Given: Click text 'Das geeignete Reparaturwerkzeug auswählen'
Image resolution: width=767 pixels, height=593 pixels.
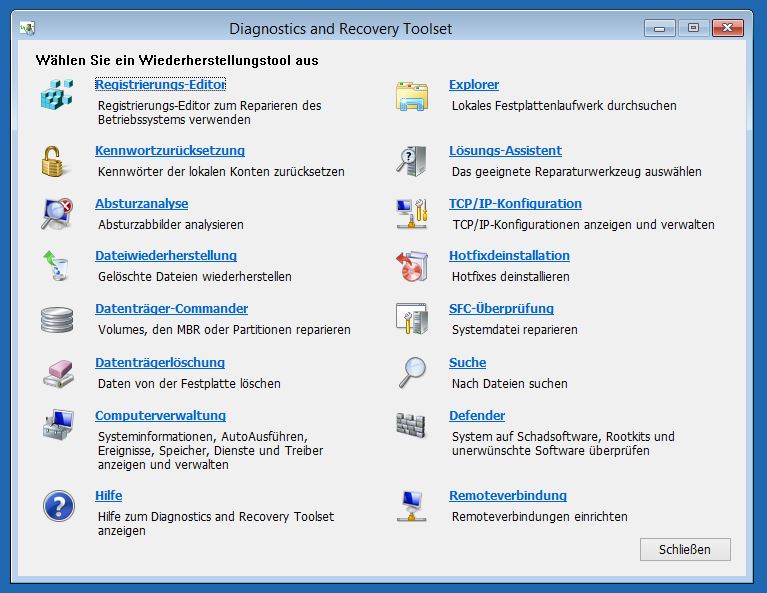Looking at the screenshot, I should tap(577, 172).
